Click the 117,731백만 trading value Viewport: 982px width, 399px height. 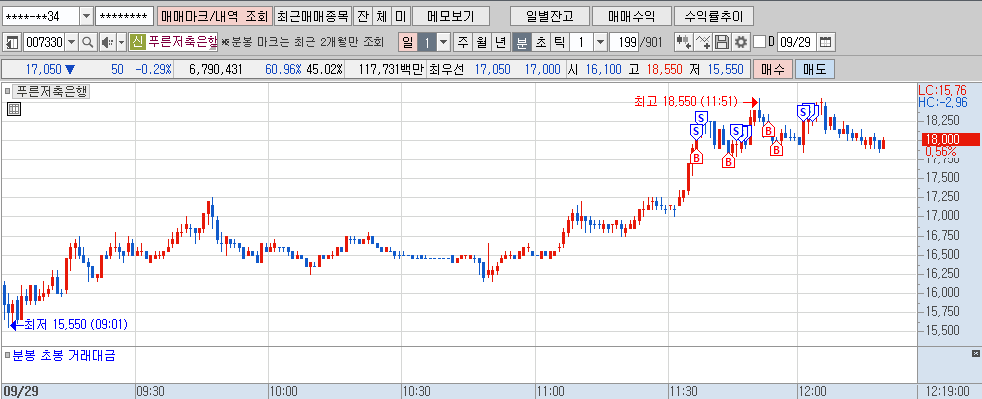[x=391, y=70]
